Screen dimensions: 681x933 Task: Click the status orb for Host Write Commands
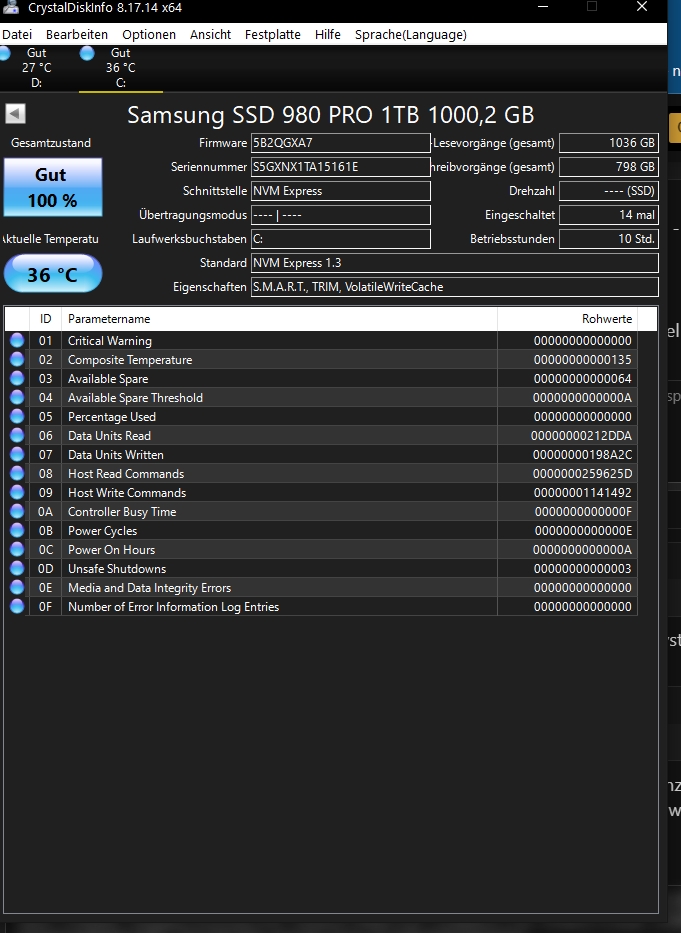point(17,493)
